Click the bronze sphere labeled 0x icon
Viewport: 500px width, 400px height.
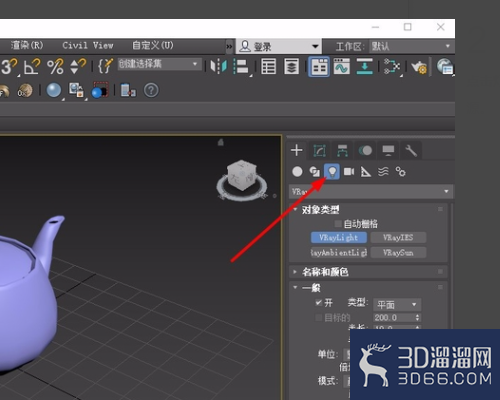coord(25,90)
